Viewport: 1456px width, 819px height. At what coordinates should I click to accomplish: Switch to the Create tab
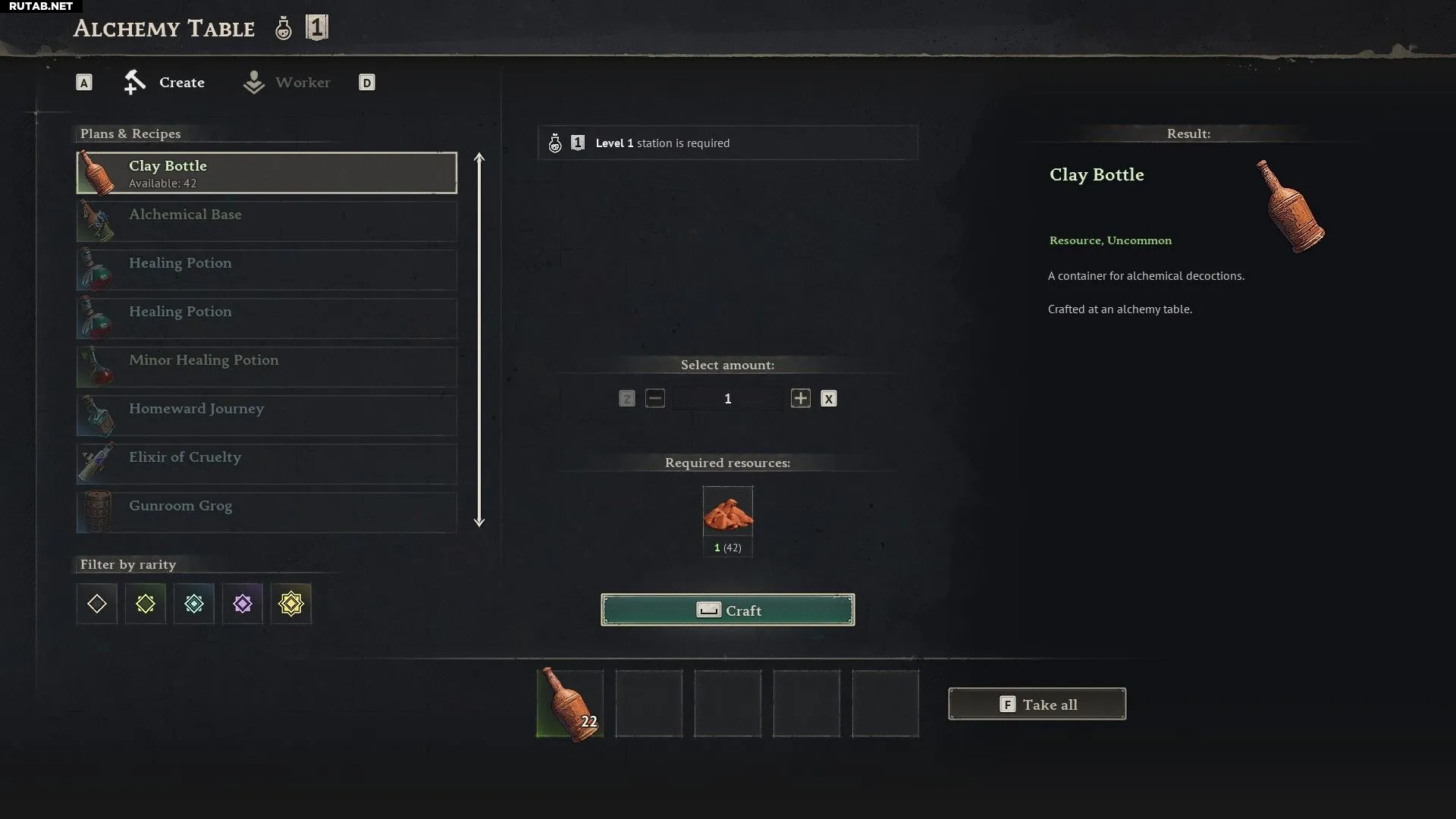165,83
